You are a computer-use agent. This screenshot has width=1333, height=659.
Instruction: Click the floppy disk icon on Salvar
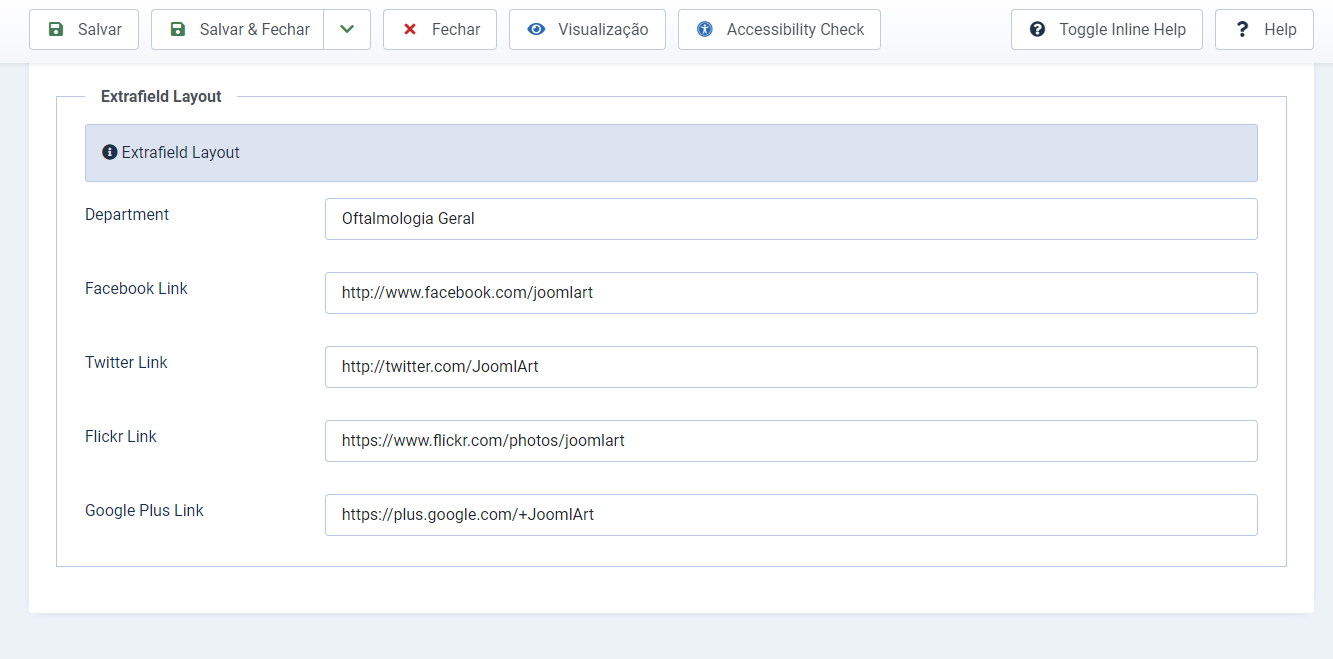56,30
